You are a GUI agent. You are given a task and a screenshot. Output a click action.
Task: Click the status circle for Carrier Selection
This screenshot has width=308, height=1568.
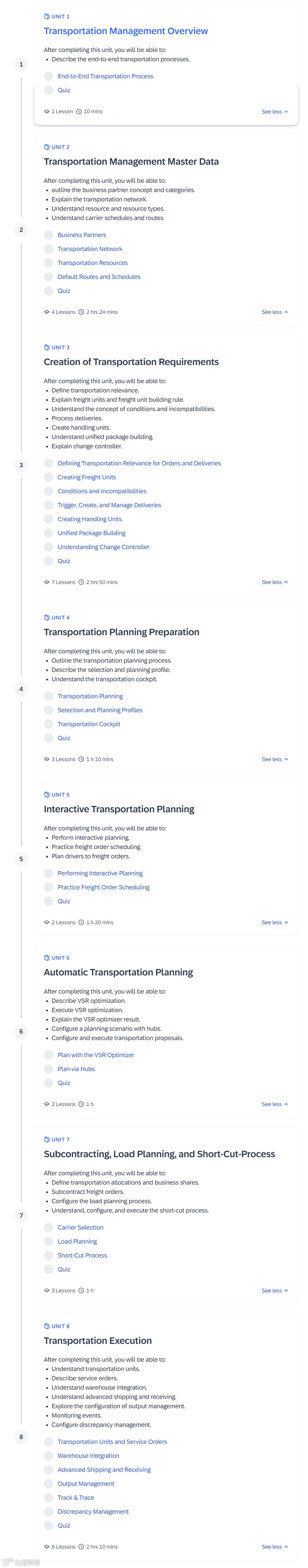[48, 1228]
